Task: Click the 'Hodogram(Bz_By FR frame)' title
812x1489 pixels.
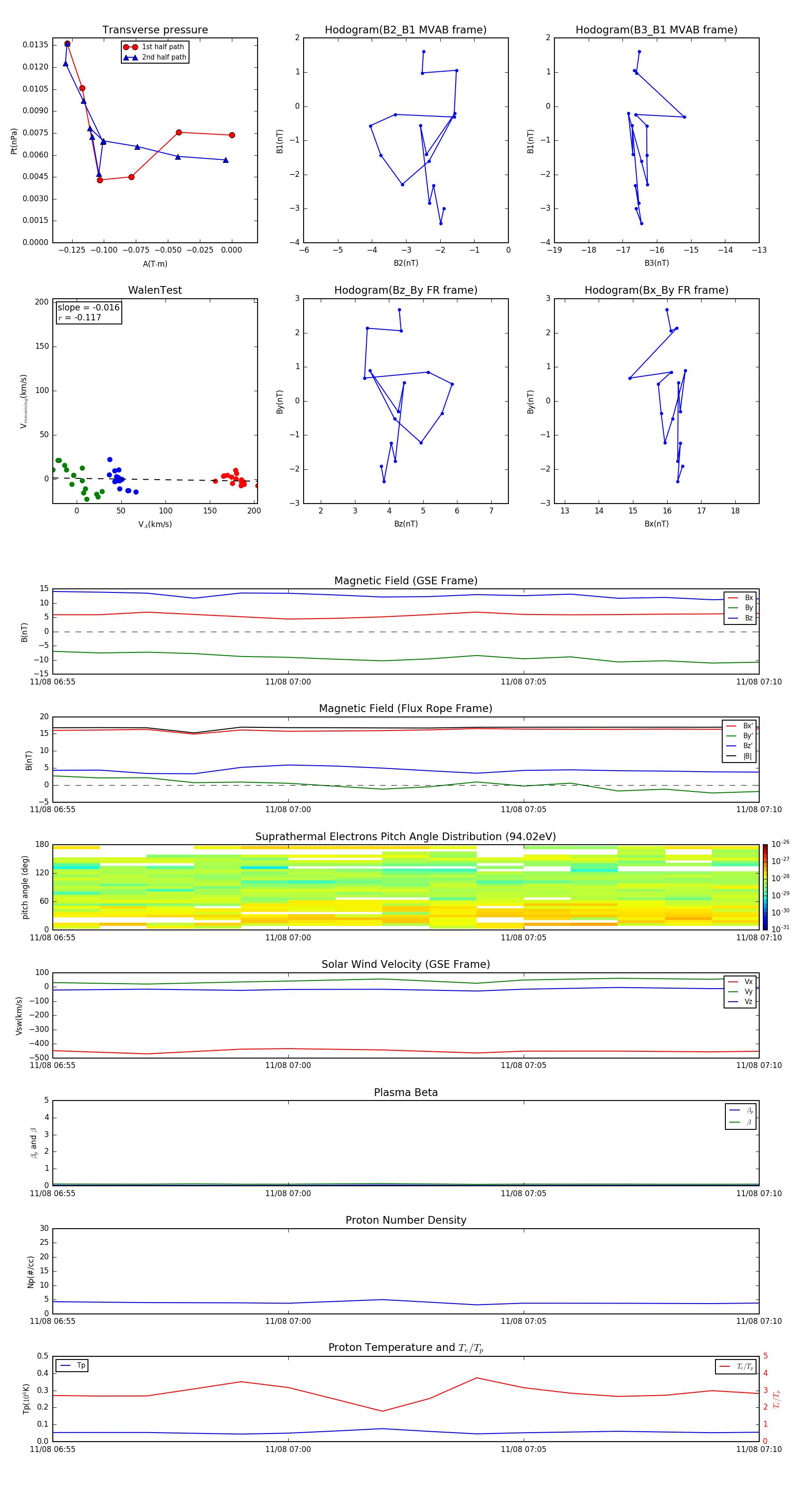Action: pos(406,290)
